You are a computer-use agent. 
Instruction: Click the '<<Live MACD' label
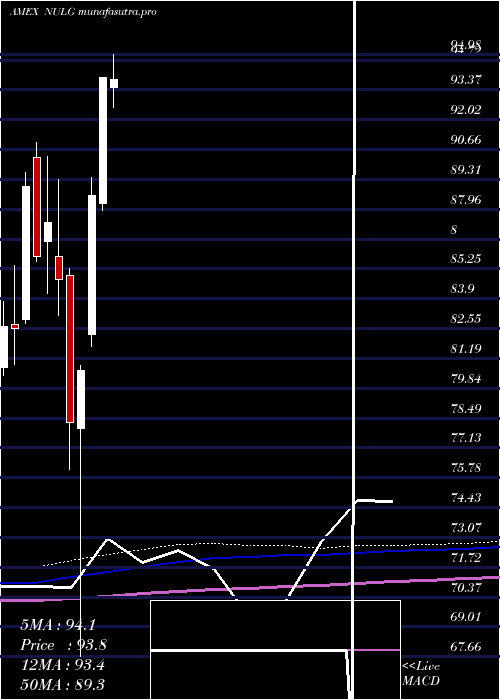point(421,674)
